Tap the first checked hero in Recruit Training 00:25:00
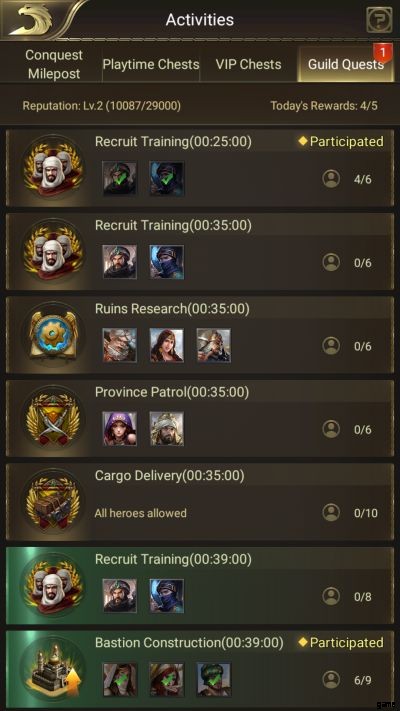 (119, 179)
